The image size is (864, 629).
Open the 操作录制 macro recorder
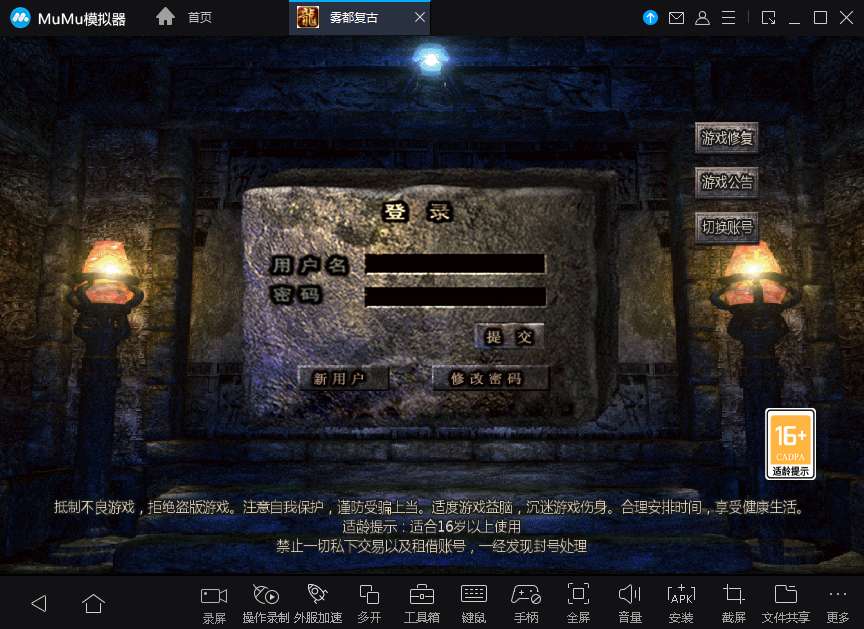pos(266,601)
